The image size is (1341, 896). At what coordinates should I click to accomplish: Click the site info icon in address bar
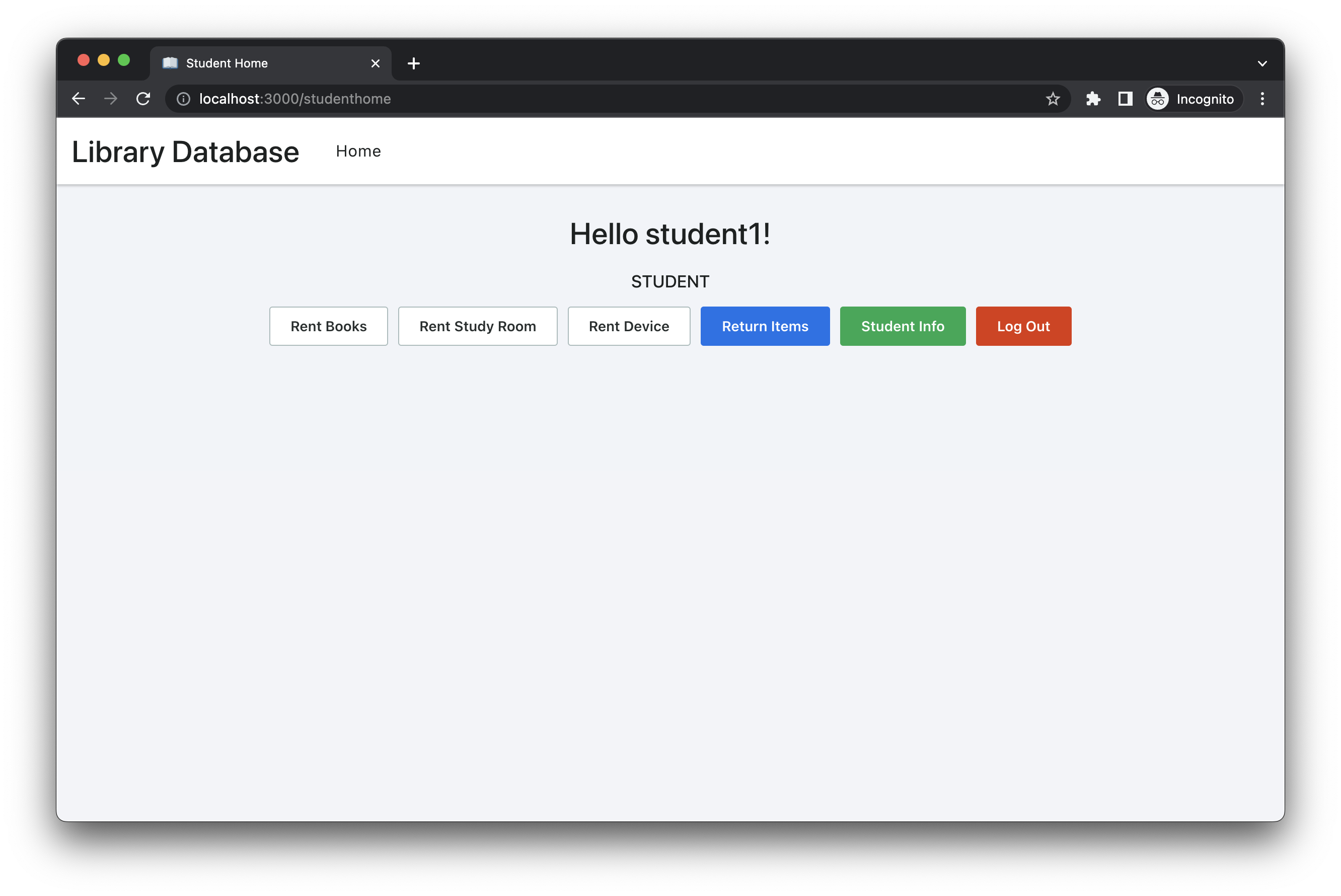click(183, 99)
